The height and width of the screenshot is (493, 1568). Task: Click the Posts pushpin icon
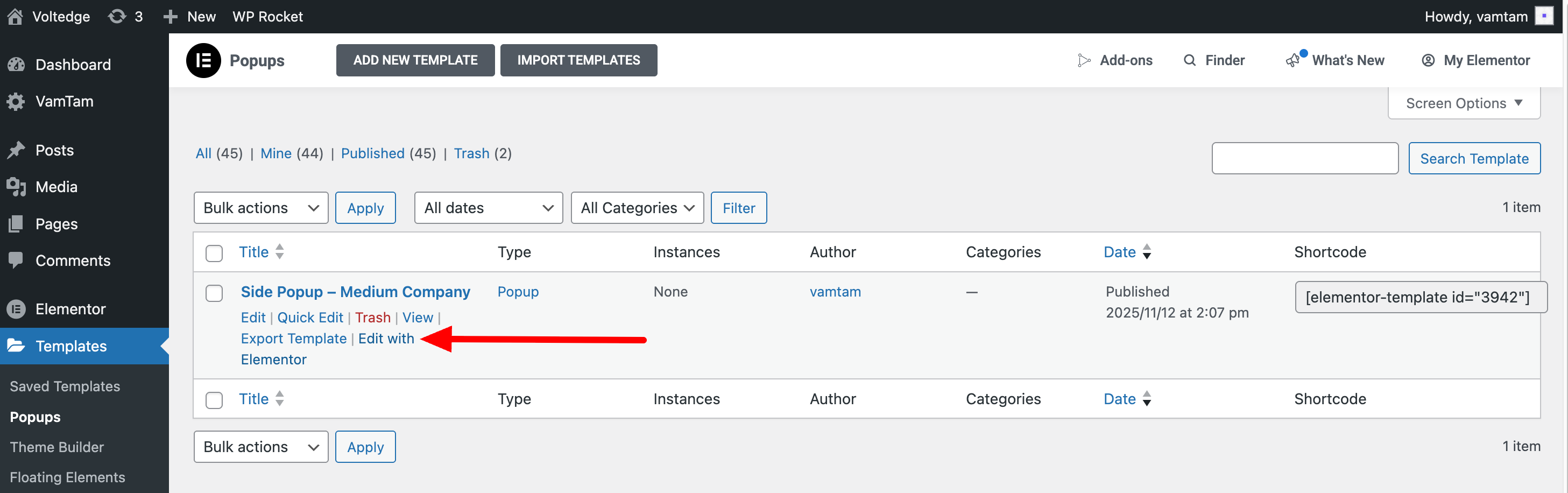[17, 150]
